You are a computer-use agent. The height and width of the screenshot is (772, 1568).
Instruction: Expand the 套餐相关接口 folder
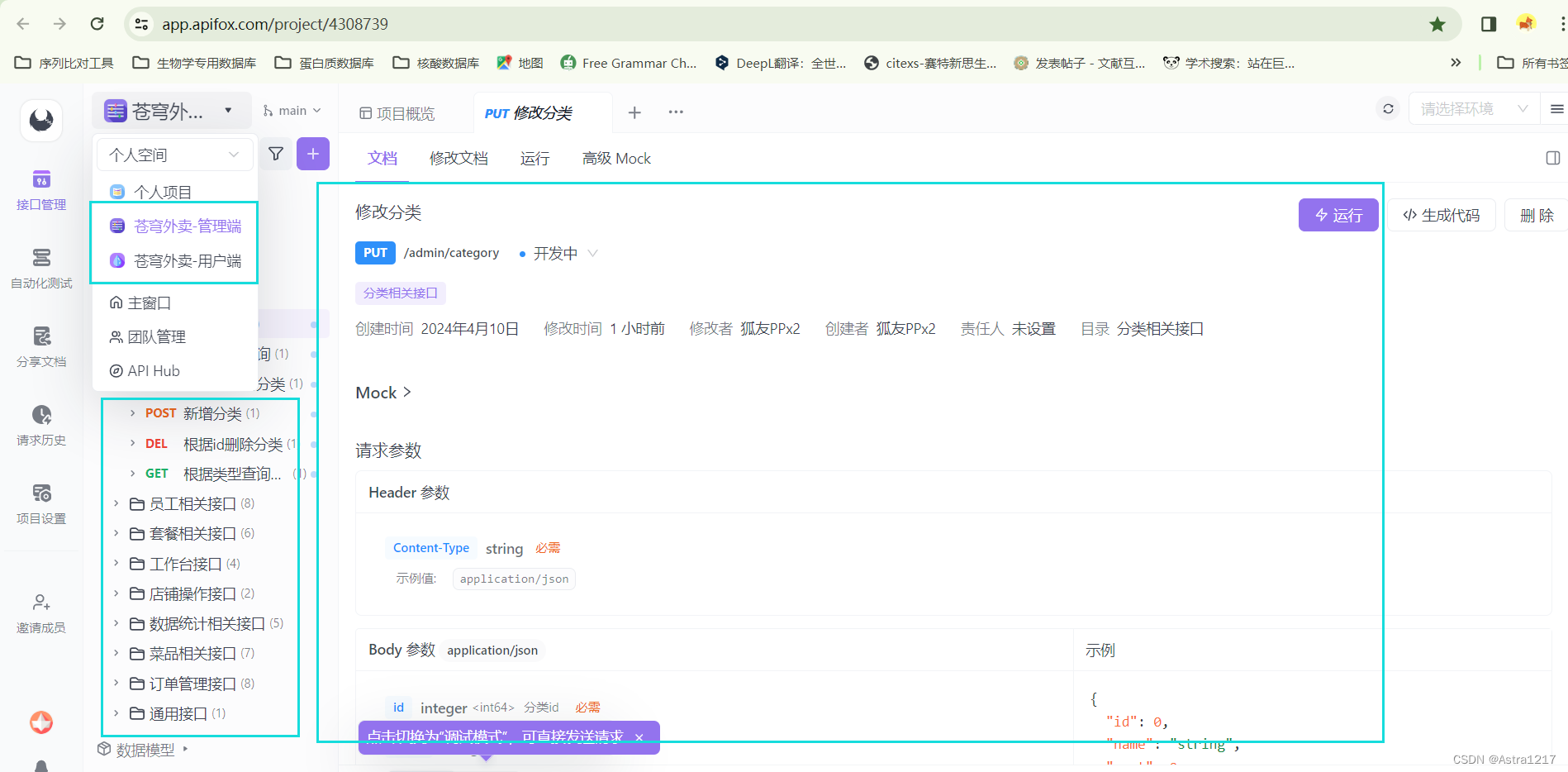[116, 533]
